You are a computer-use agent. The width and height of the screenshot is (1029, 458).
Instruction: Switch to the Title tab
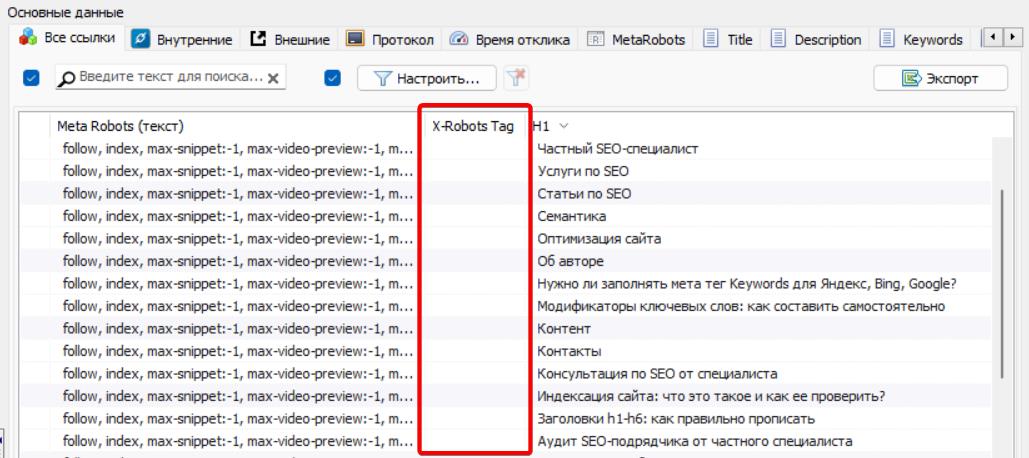tap(739, 39)
